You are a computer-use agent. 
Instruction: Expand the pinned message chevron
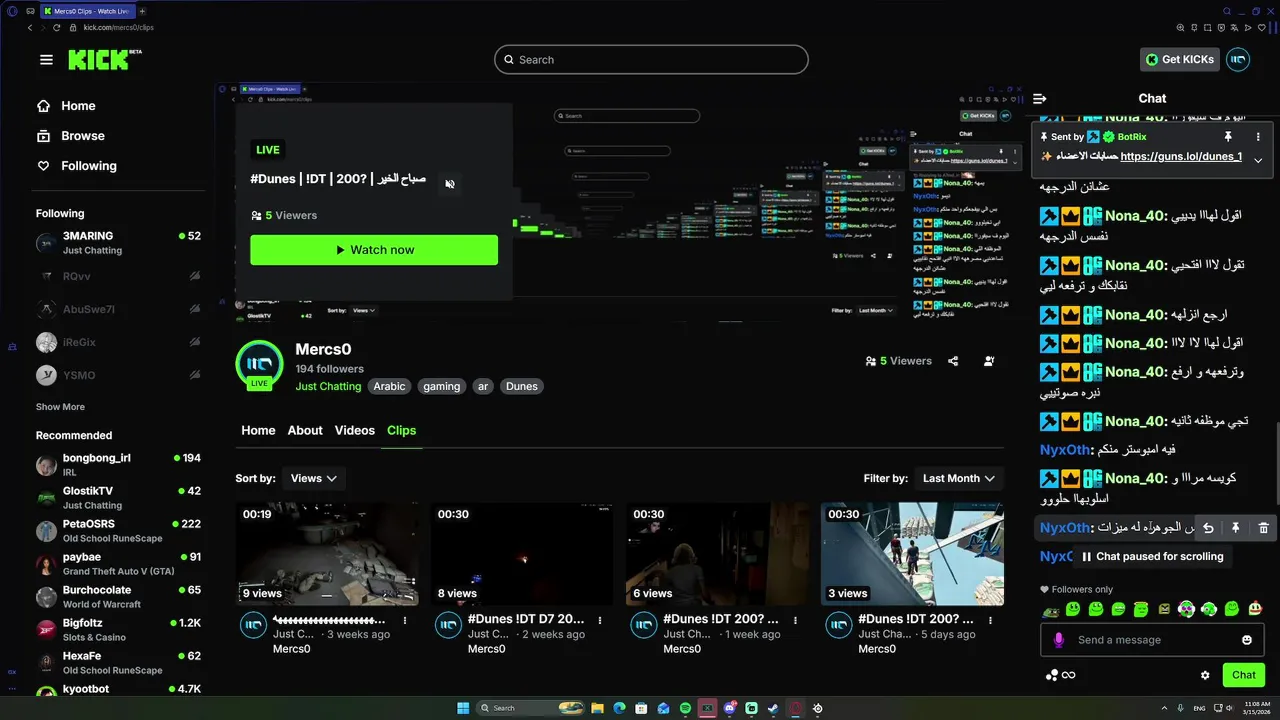click(1258, 160)
